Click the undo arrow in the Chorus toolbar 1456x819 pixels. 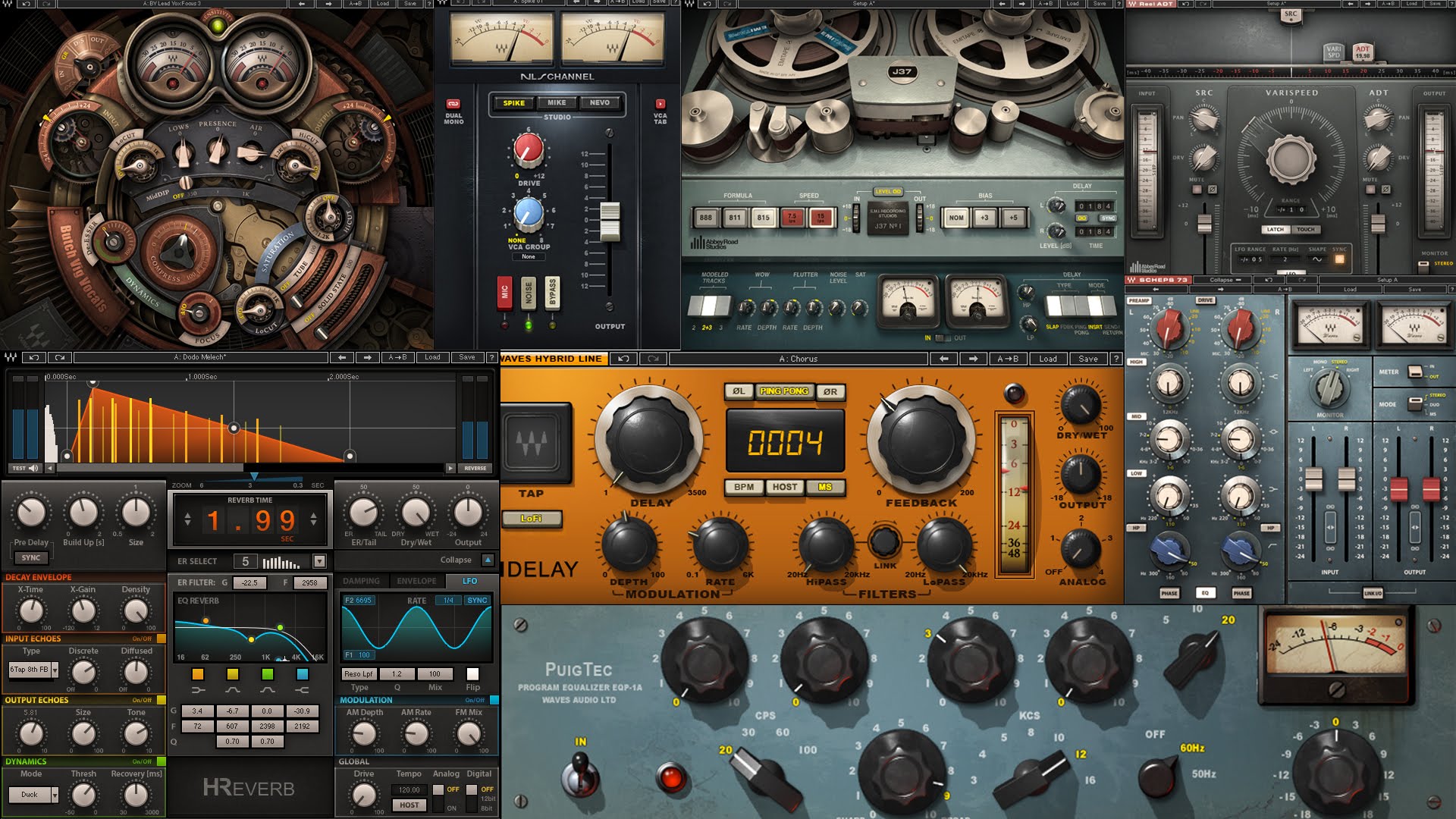click(x=623, y=359)
